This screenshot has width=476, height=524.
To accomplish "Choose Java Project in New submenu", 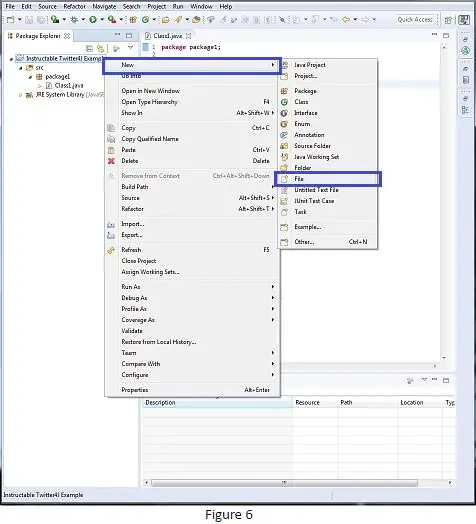I will (328, 65).
